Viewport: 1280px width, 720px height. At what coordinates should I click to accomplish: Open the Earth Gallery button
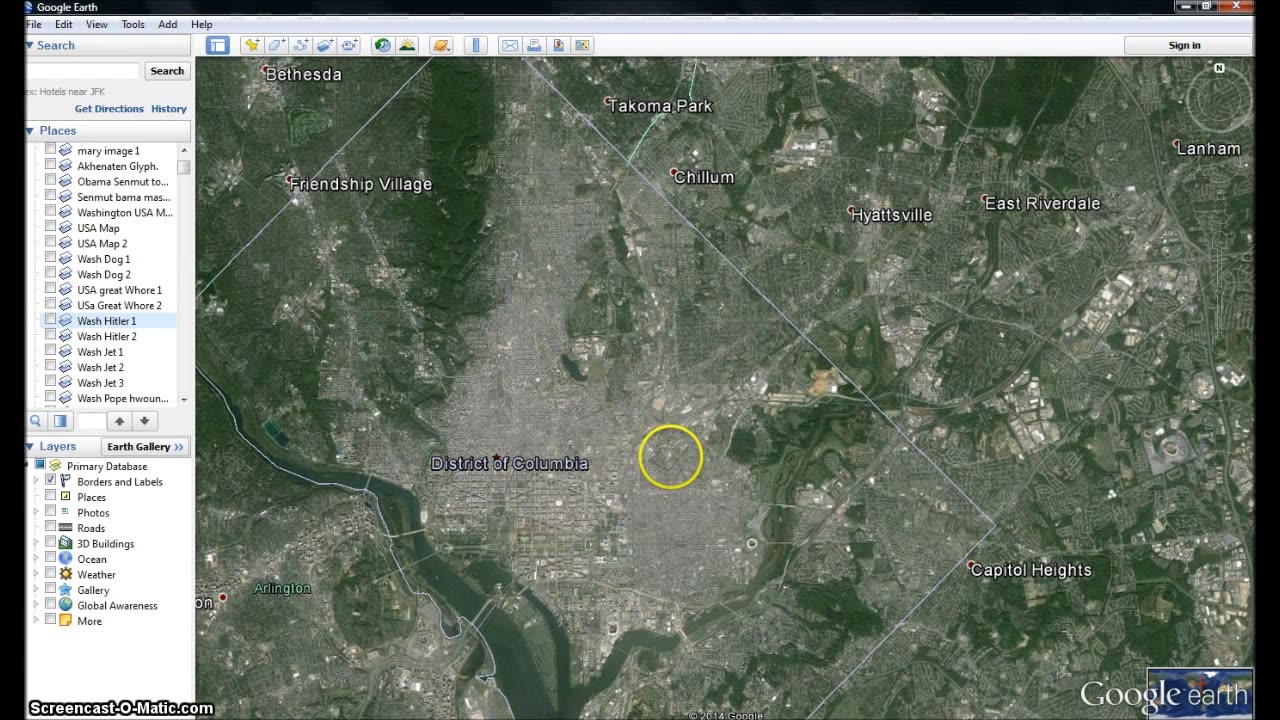[146, 446]
